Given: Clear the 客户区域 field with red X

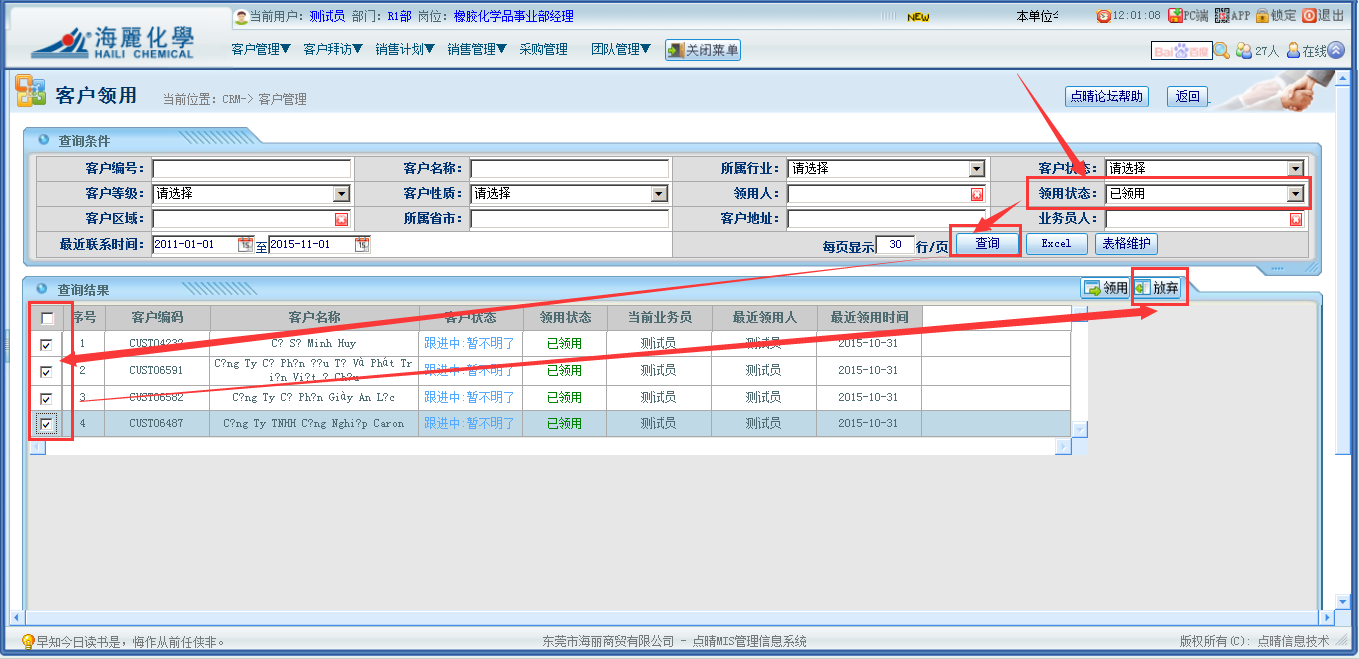Looking at the screenshot, I should (341, 219).
